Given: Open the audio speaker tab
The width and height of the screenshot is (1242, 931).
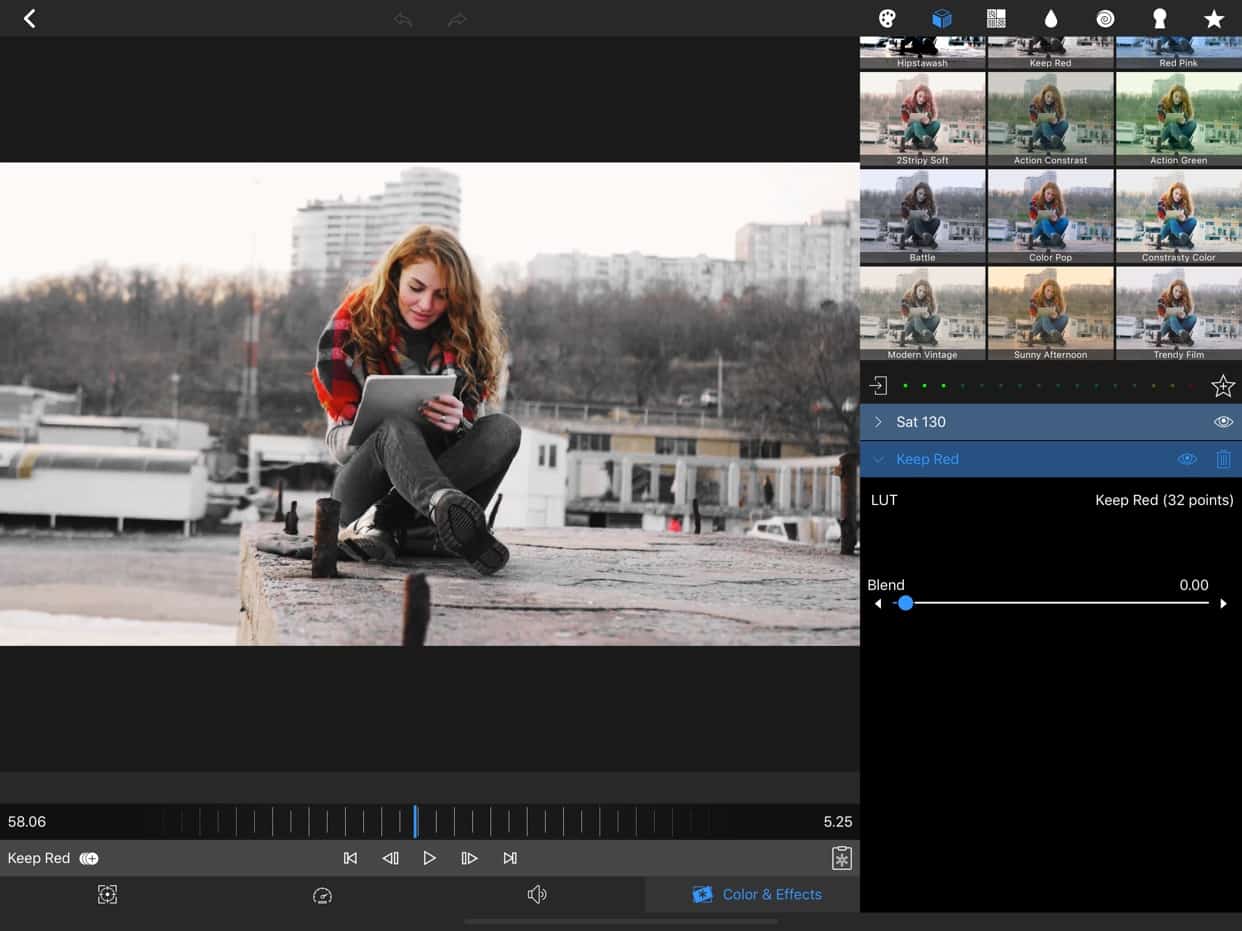Looking at the screenshot, I should point(537,894).
